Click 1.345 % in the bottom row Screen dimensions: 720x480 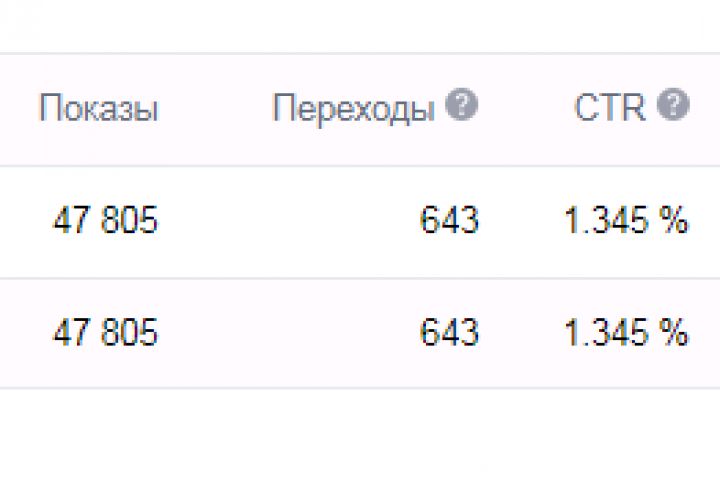[626, 333]
